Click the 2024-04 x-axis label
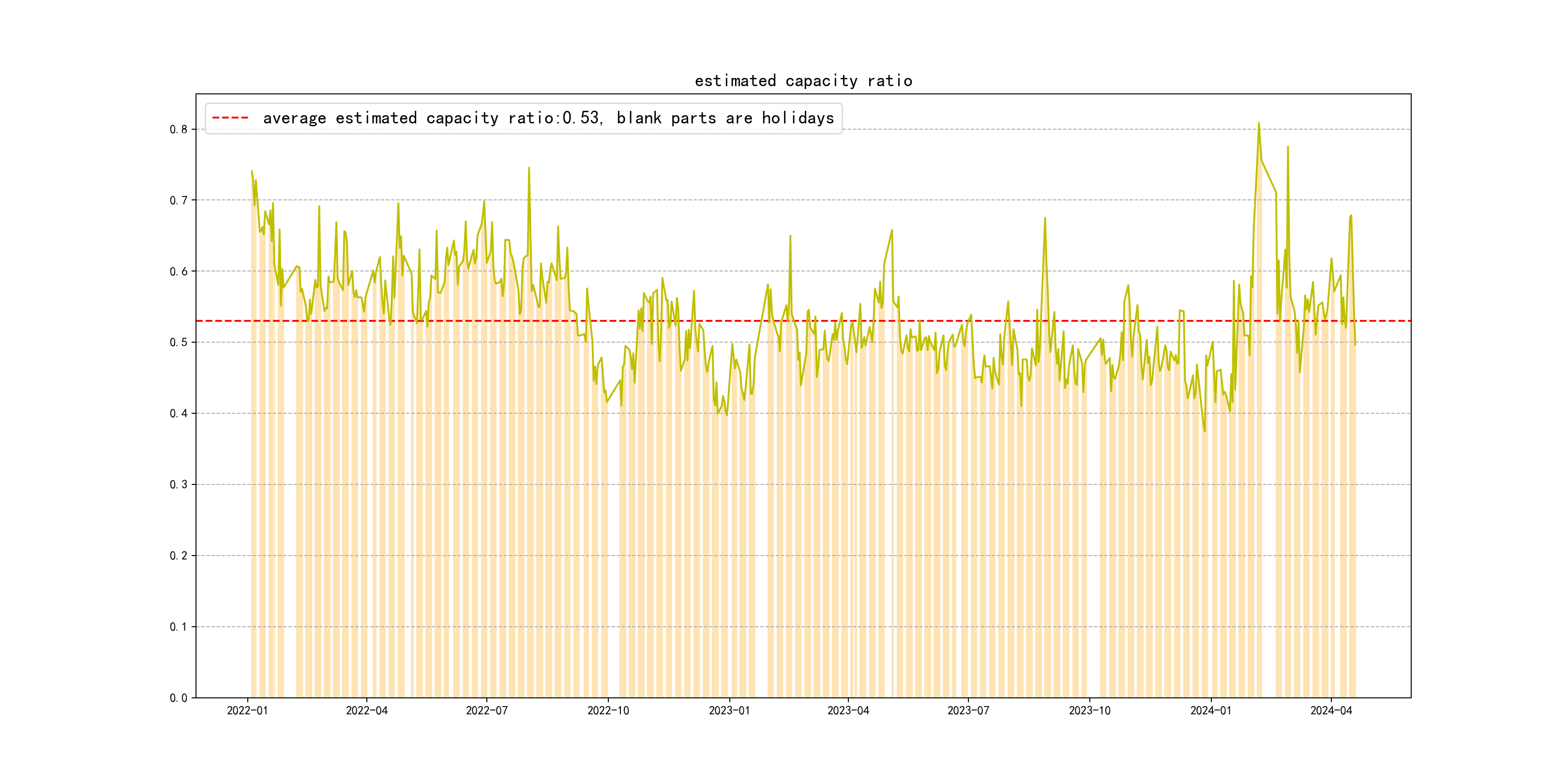Screen dimensions: 1568x784 pyautogui.click(x=1330, y=710)
